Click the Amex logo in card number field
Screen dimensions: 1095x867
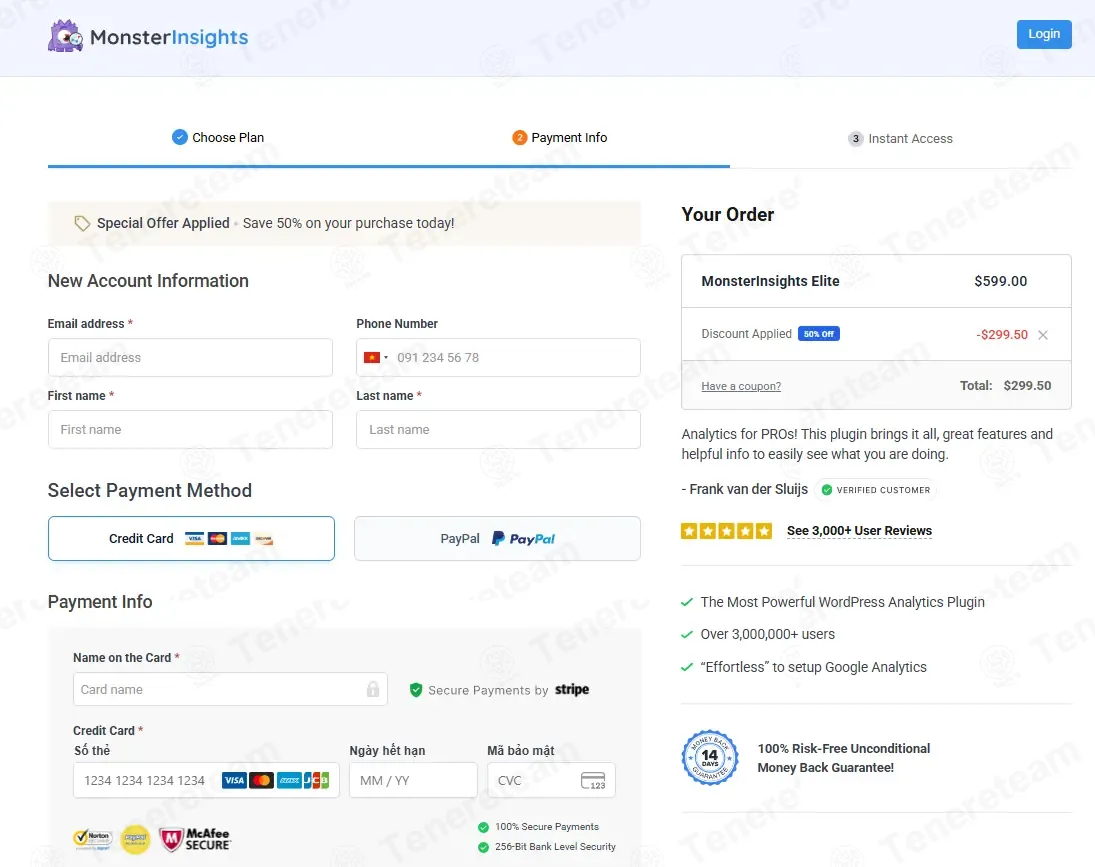(289, 780)
